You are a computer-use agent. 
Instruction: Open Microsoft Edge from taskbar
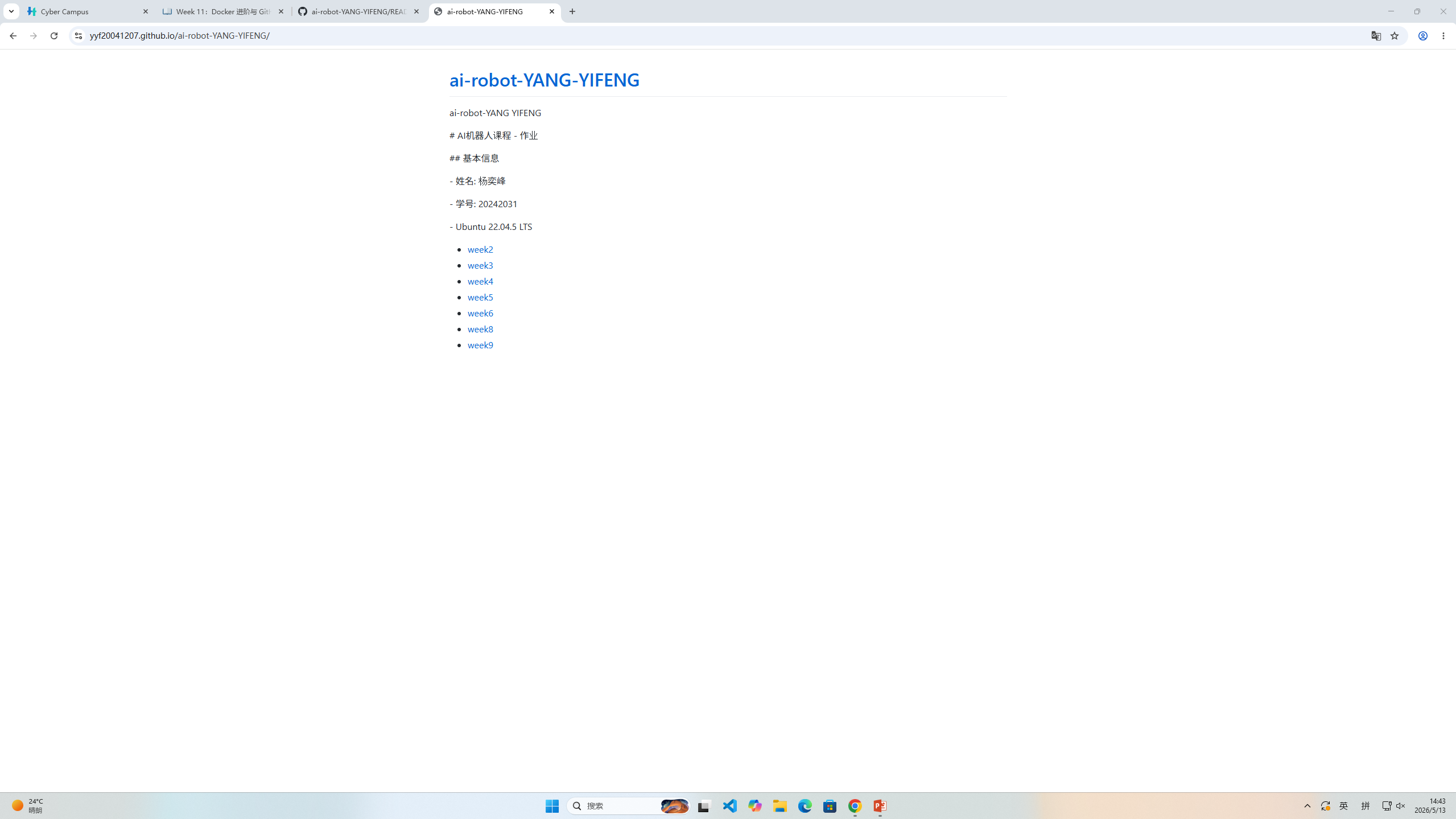click(x=805, y=806)
